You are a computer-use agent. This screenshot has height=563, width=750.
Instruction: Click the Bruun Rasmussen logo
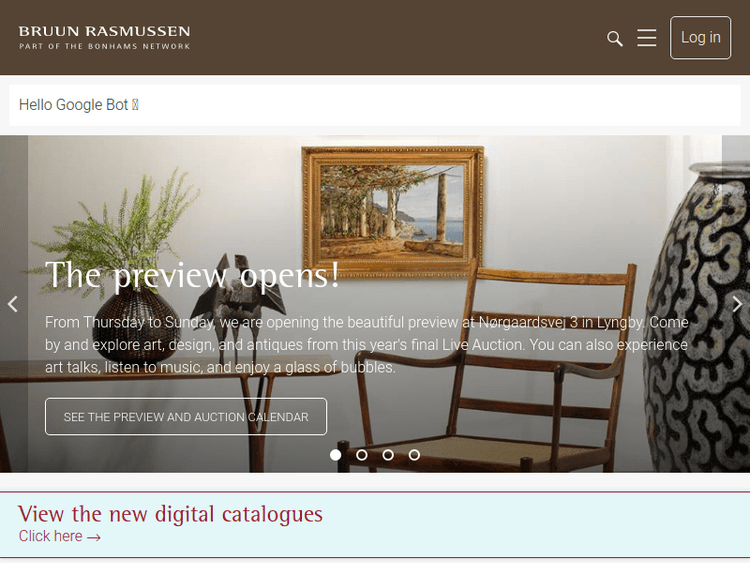coord(104,38)
